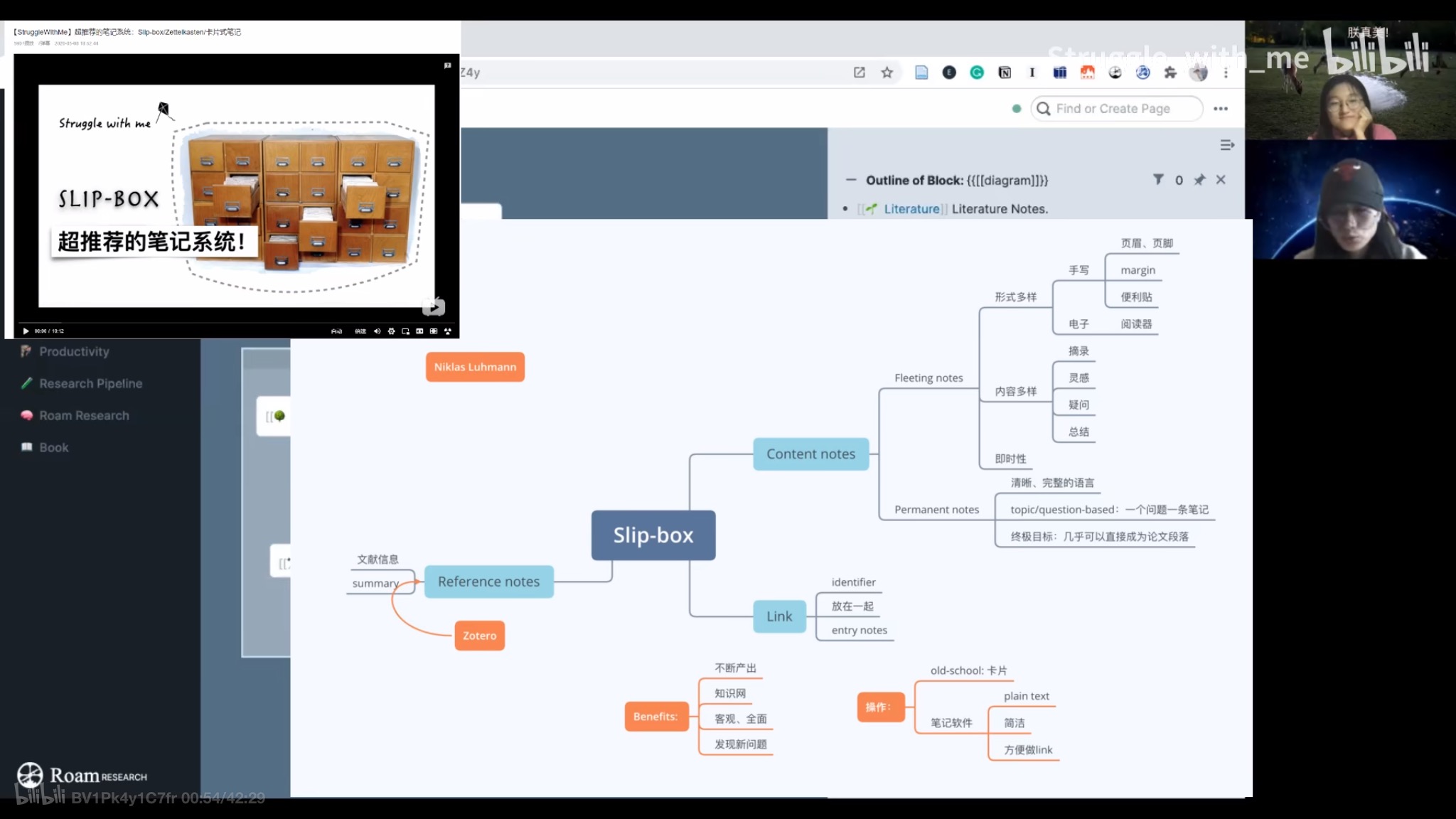Viewport: 1456px width, 819px height.
Task: Click the entry notes leaf
Action: tap(860, 630)
